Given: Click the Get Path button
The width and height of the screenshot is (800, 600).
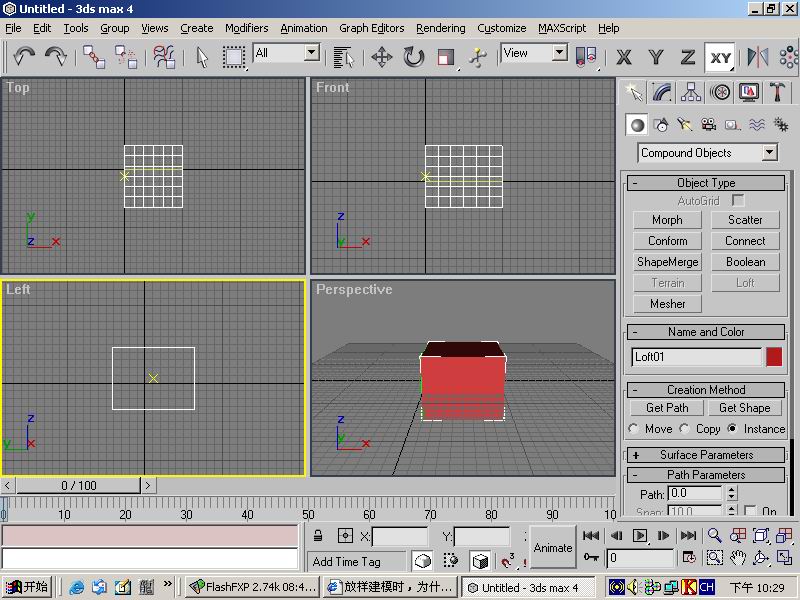Looking at the screenshot, I should tap(667, 408).
